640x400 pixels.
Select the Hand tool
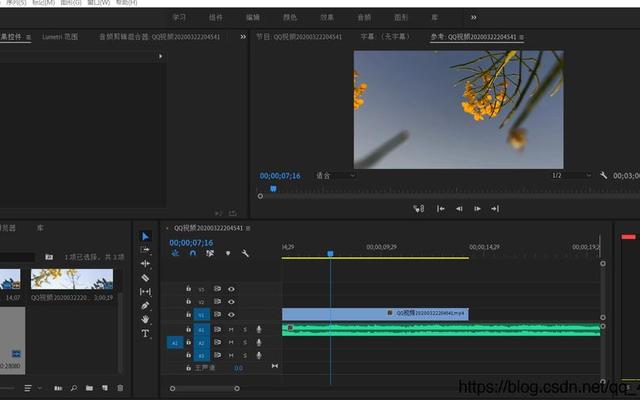tap(145, 319)
